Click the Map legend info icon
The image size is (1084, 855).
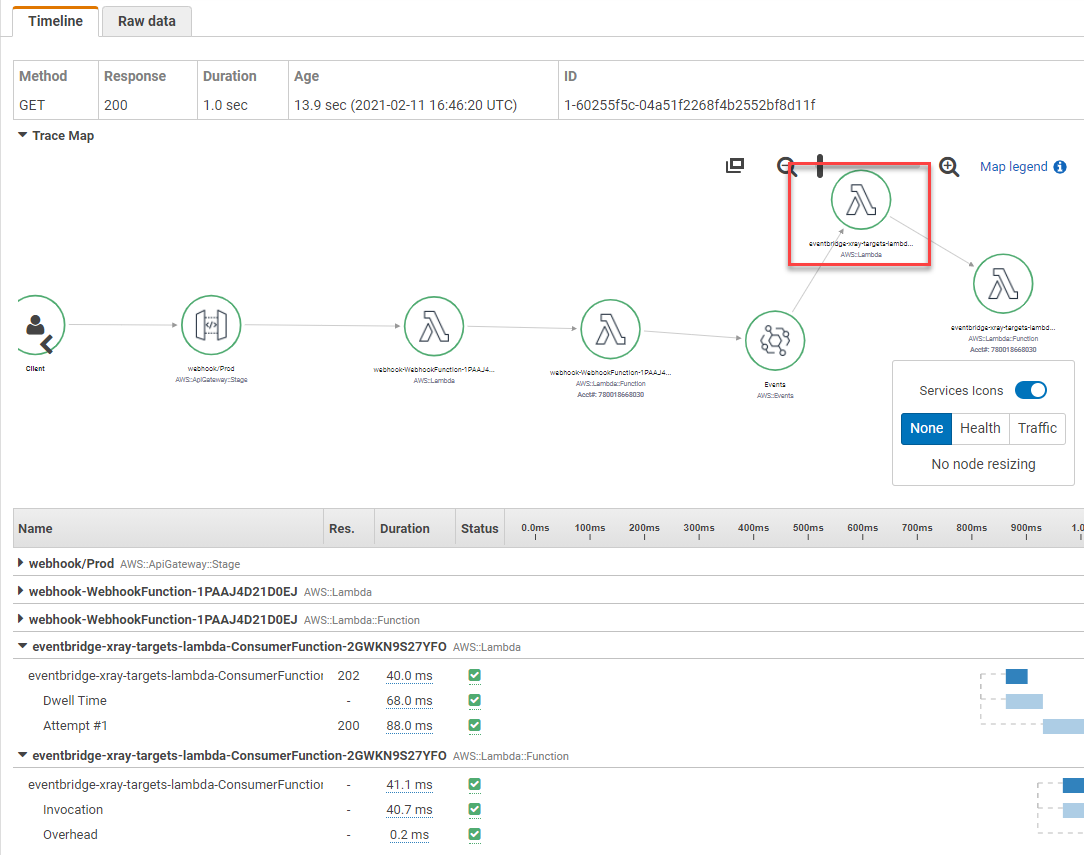[x=1060, y=167]
